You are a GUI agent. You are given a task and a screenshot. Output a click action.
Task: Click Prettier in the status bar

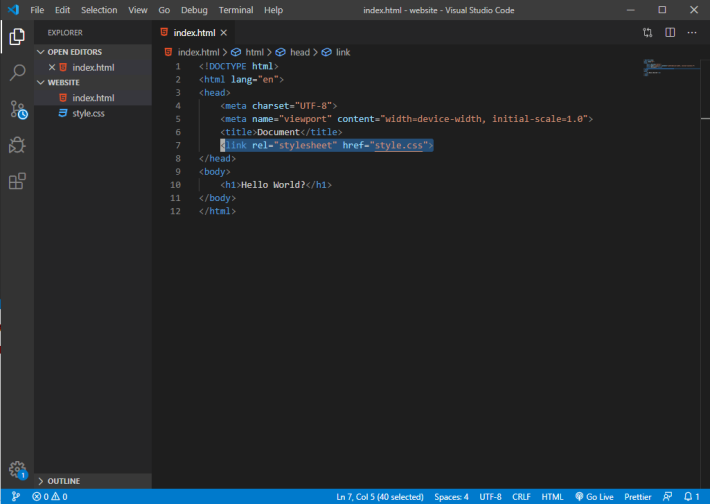click(638, 497)
